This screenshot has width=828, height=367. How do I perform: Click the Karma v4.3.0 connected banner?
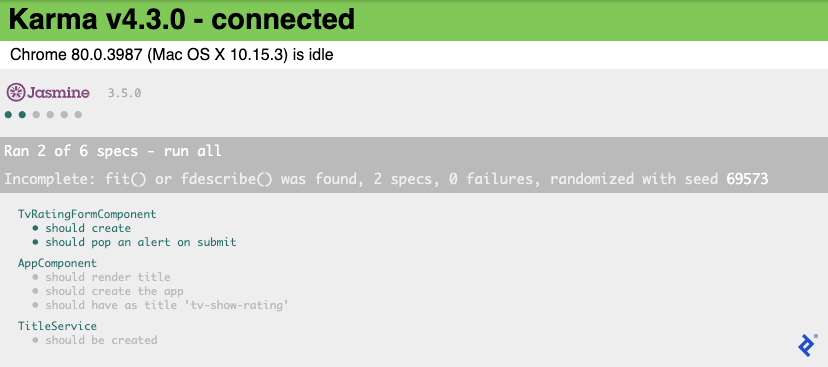click(x=414, y=20)
